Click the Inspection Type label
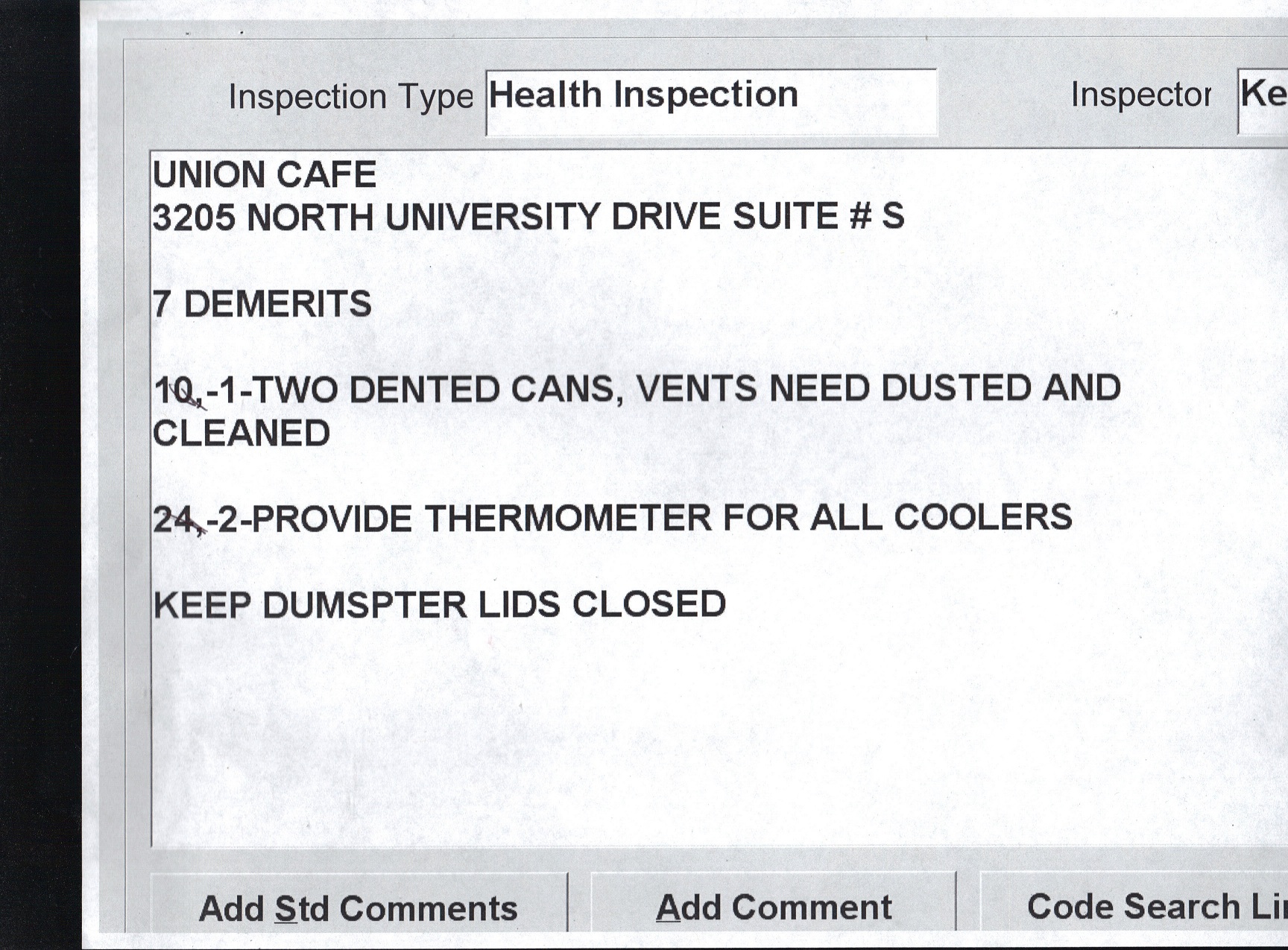 pyautogui.click(x=350, y=97)
